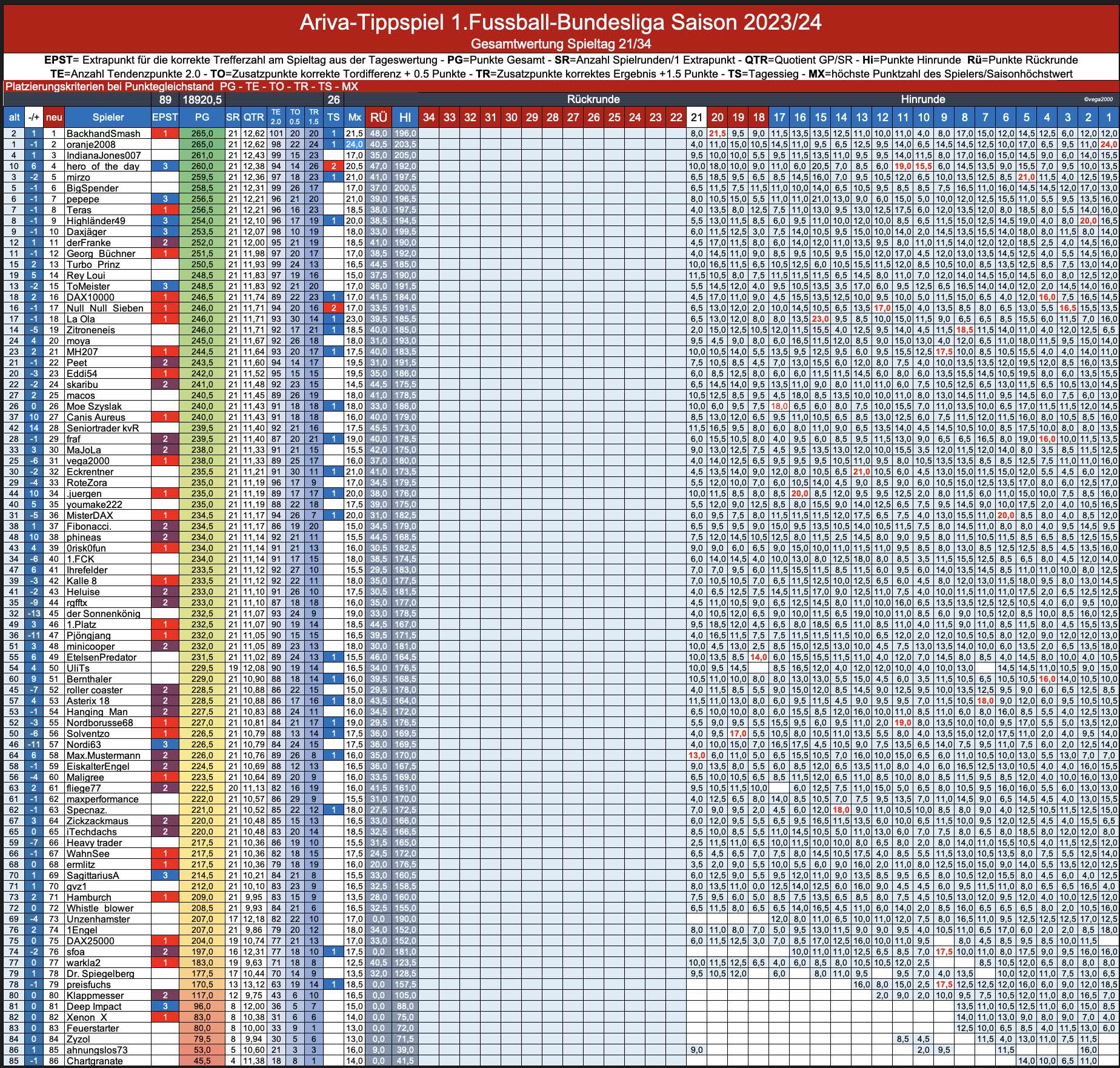Select the 'TS' column header
Viewport: 1120px width, 1068px height.
pyautogui.click(x=333, y=118)
